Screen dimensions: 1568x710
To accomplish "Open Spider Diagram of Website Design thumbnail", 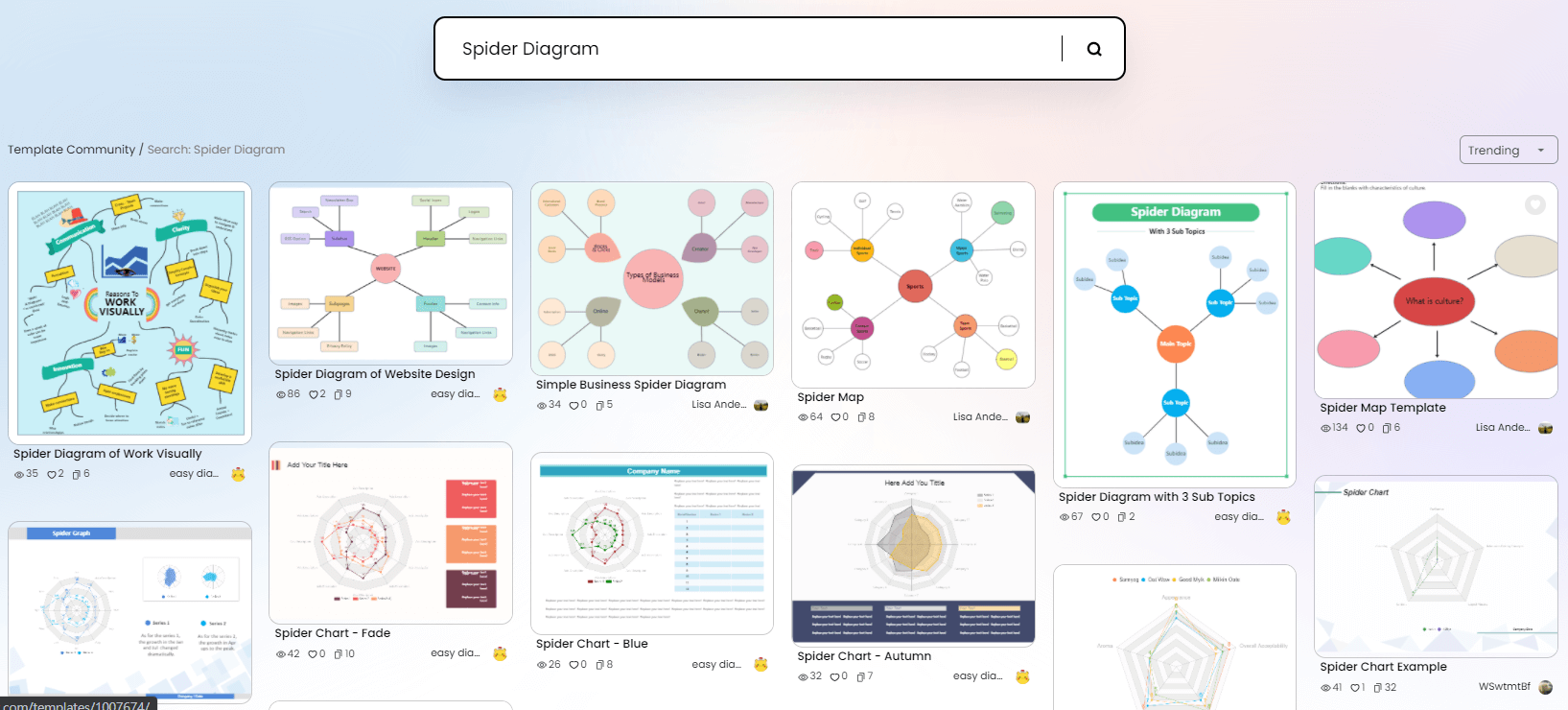I will [x=391, y=273].
